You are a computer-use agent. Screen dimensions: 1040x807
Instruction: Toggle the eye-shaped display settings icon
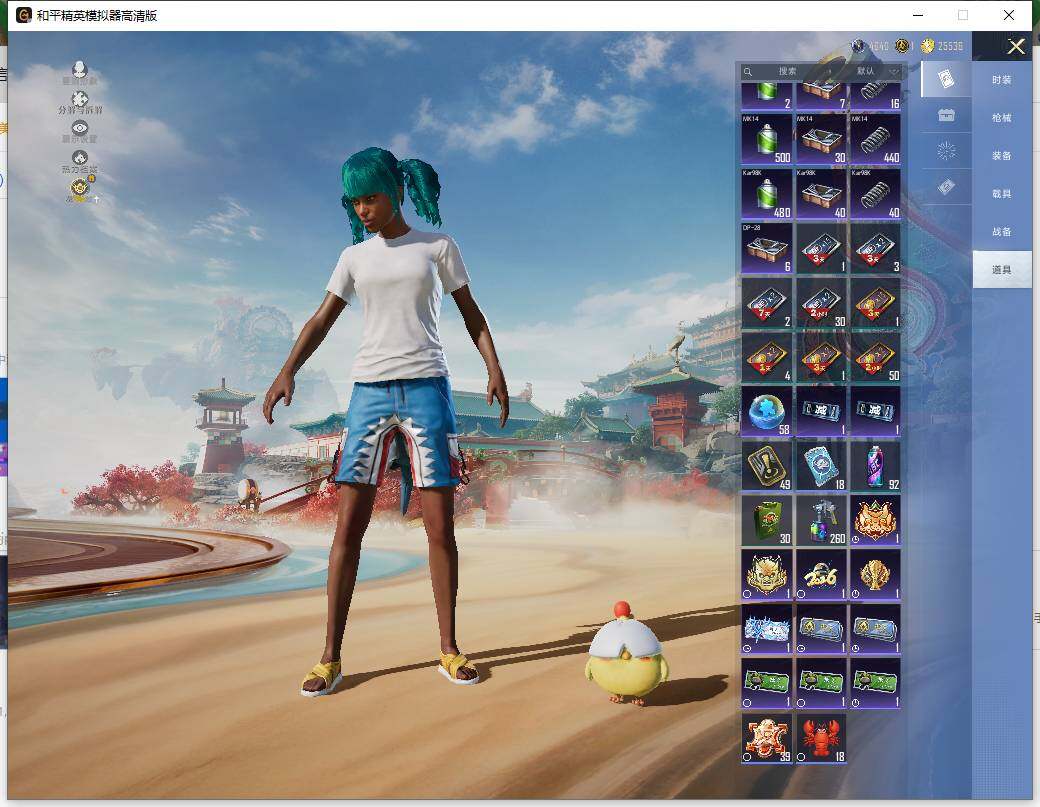click(x=80, y=129)
